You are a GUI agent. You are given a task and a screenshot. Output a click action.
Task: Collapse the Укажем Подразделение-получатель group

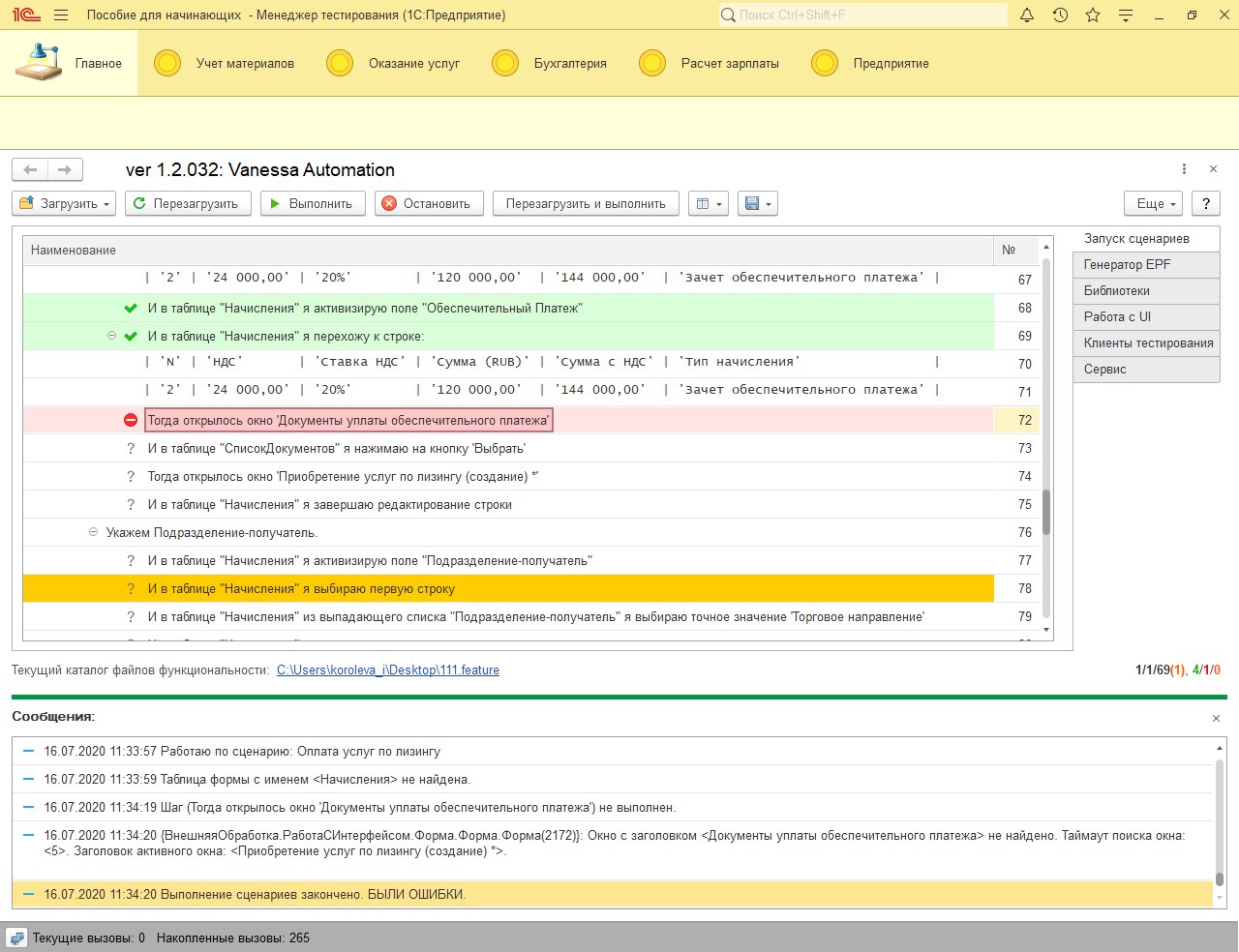tap(93, 532)
